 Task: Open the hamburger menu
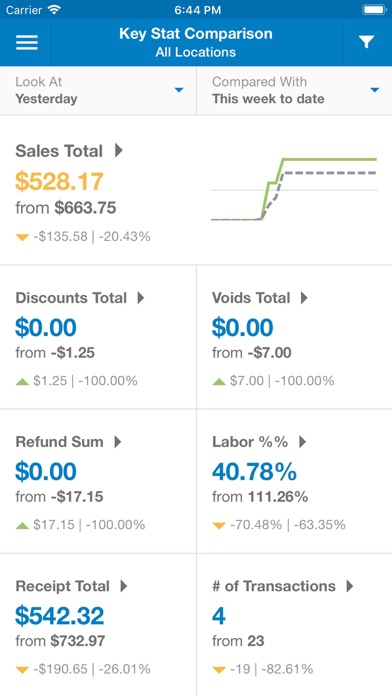(27, 43)
